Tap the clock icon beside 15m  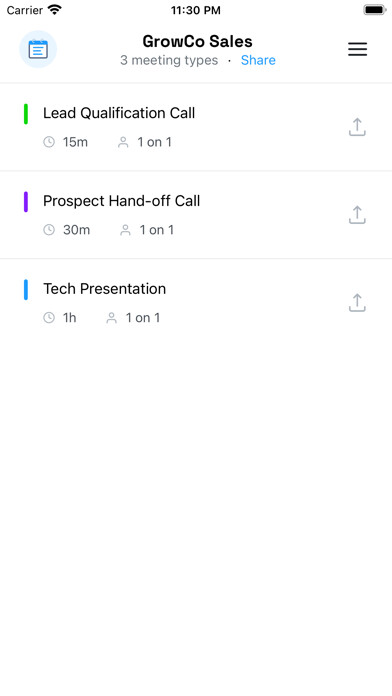(x=49, y=142)
